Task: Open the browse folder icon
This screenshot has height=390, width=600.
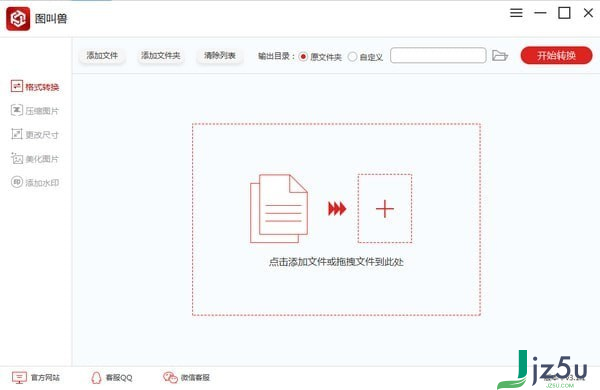Action: 500,56
